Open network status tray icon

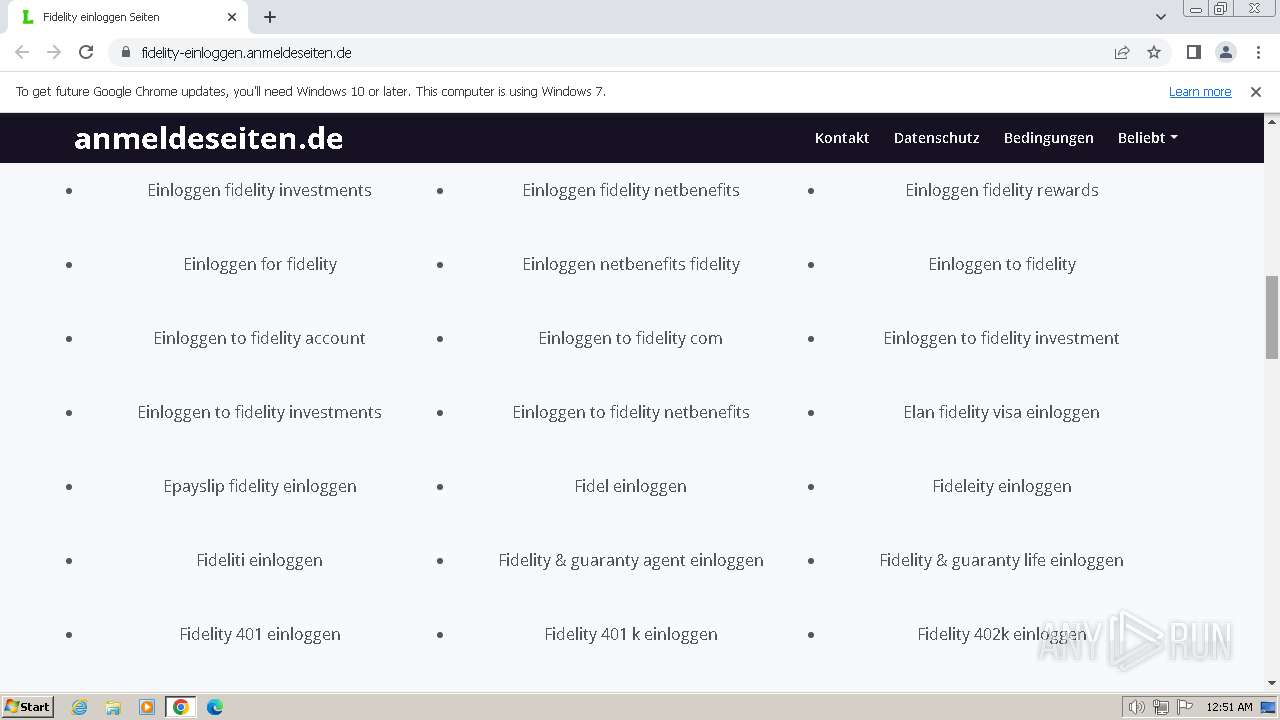coord(1161,707)
